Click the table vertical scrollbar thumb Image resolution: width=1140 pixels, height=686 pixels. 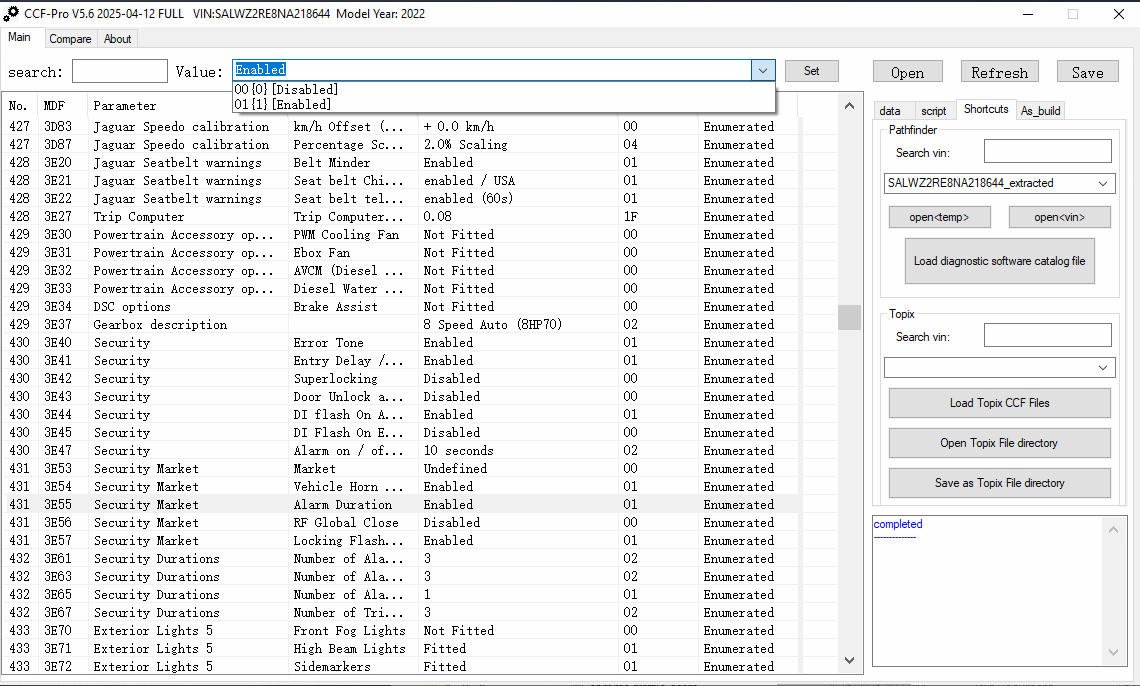click(x=849, y=317)
